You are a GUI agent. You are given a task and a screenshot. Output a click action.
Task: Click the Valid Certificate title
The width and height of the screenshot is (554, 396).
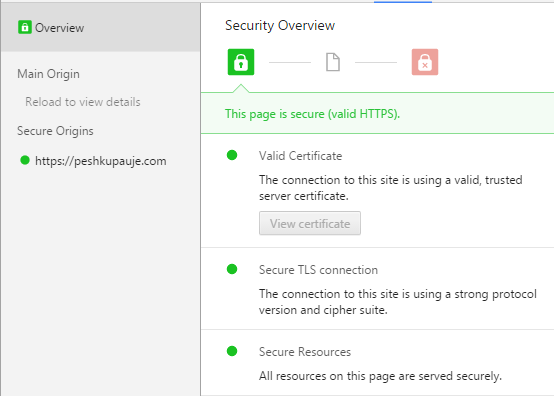[300, 156]
